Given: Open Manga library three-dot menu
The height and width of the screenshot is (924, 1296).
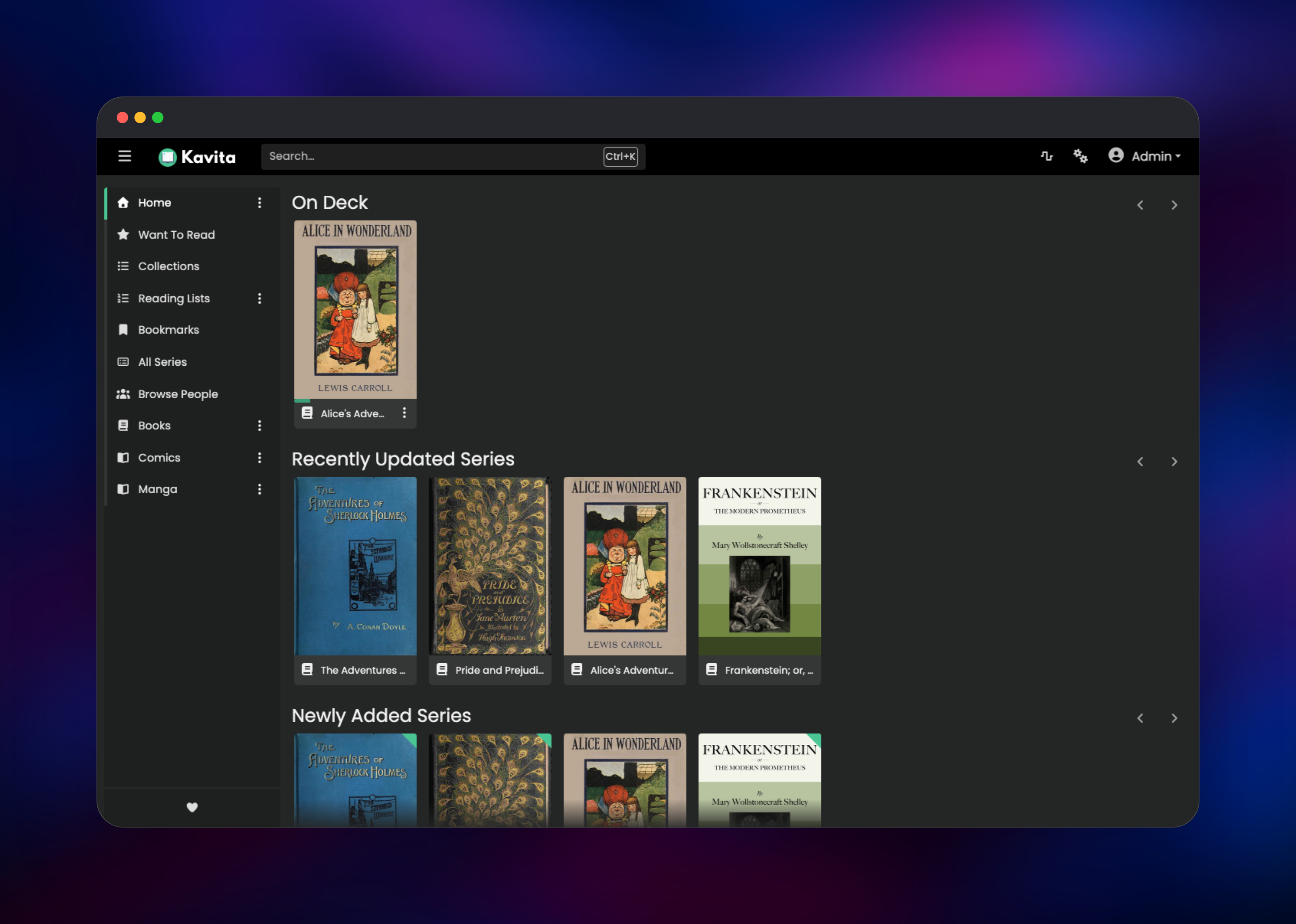Looking at the screenshot, I should tap(259, 489).
